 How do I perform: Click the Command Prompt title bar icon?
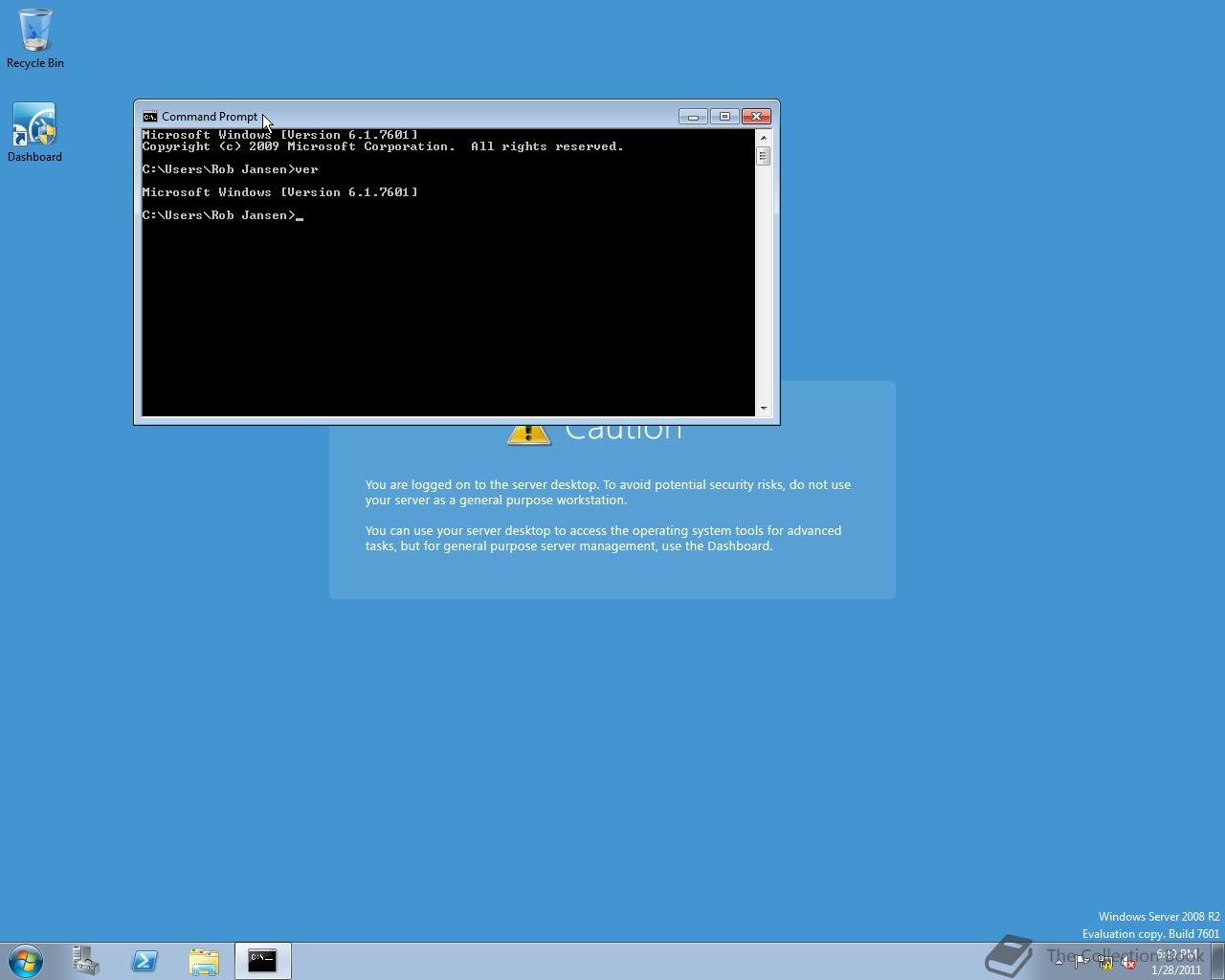(149, 117)
